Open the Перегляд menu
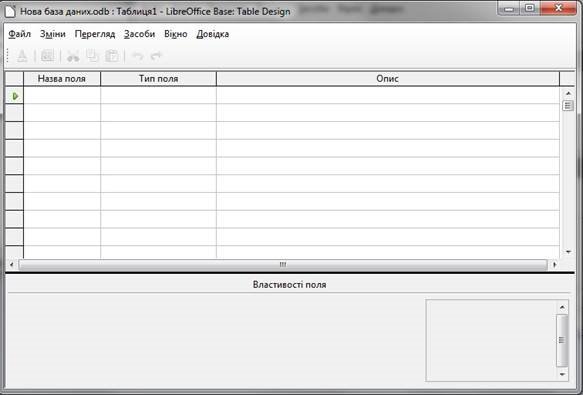Viewport: 583px width, 395px height. click(95, 34)
